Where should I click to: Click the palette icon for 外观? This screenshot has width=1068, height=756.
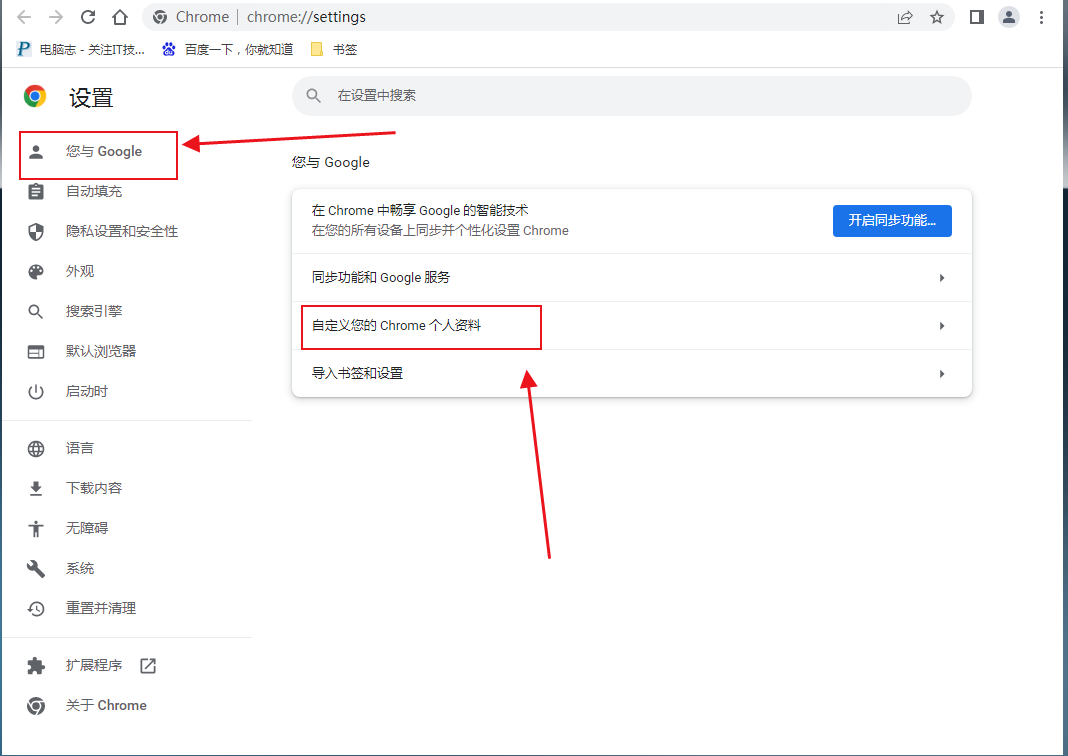tap(36, 272)
